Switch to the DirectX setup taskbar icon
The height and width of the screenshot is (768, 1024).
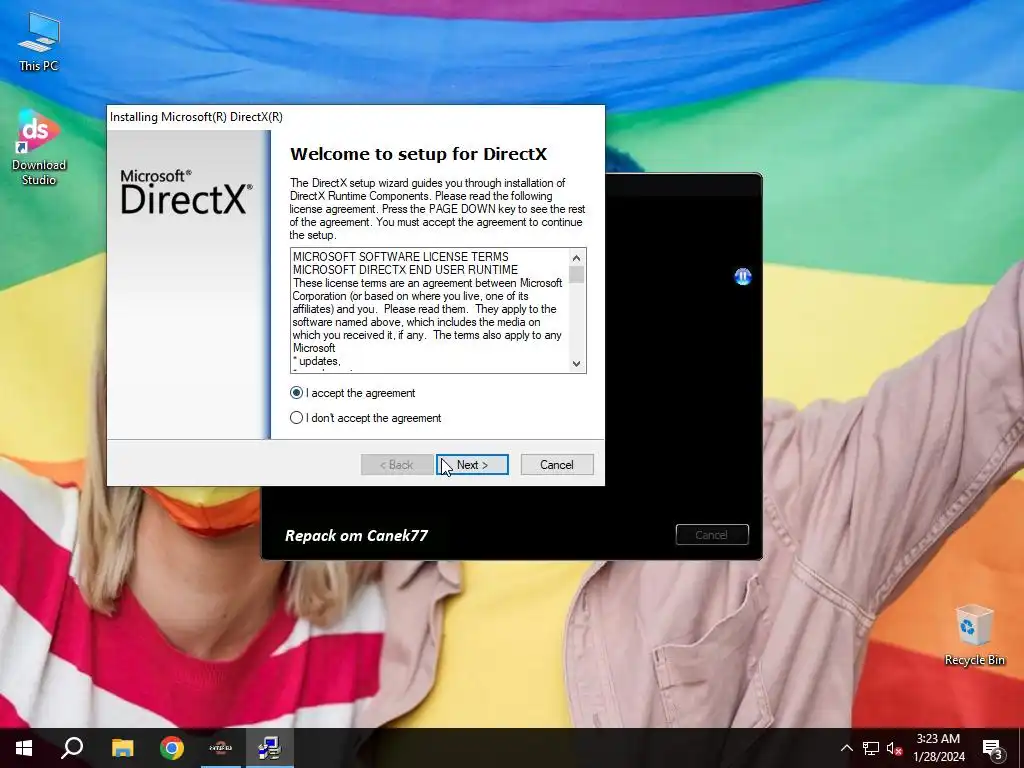coord(269,748)
